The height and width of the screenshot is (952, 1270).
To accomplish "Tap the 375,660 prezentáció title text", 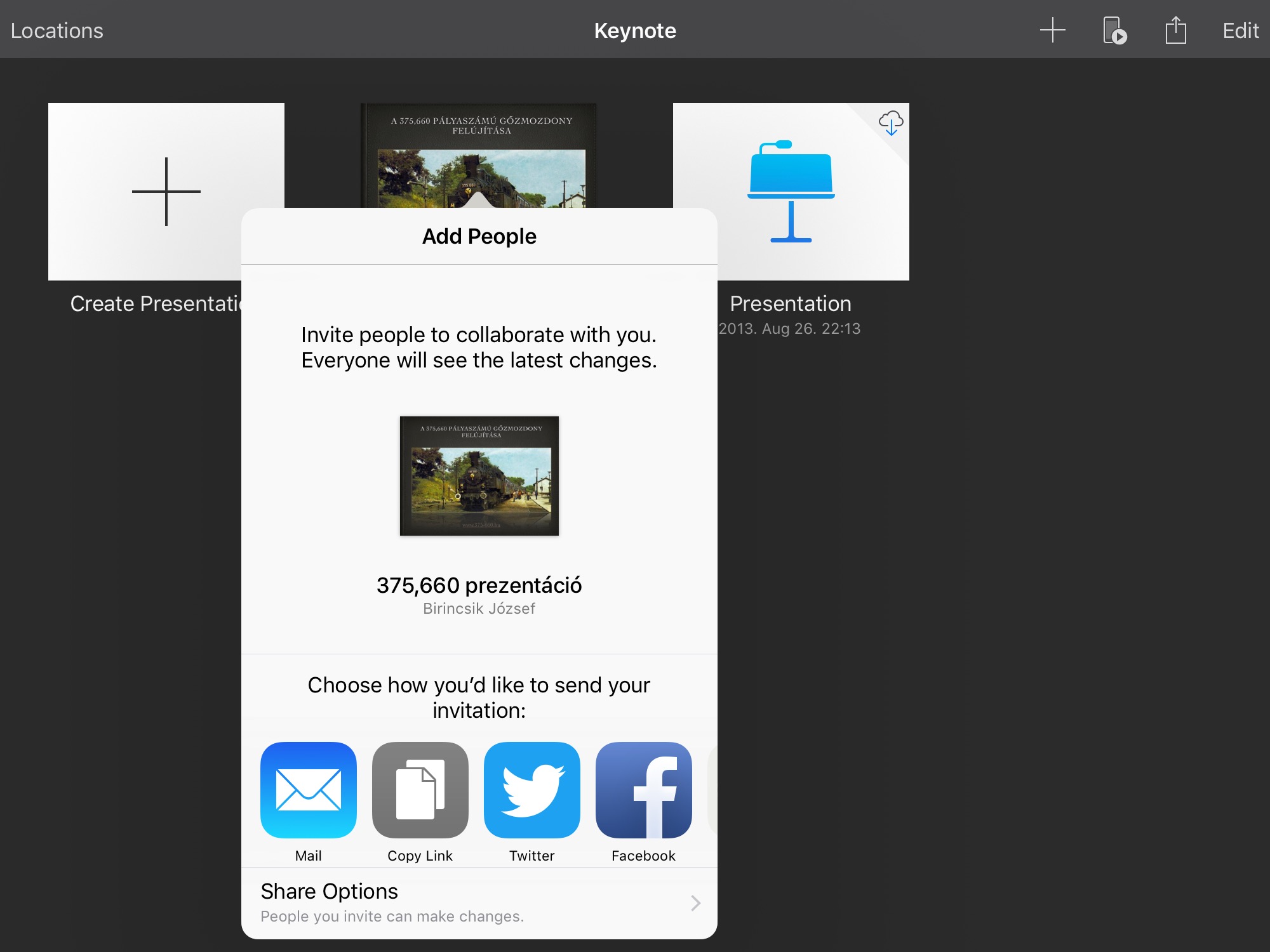I will [479, 585].
